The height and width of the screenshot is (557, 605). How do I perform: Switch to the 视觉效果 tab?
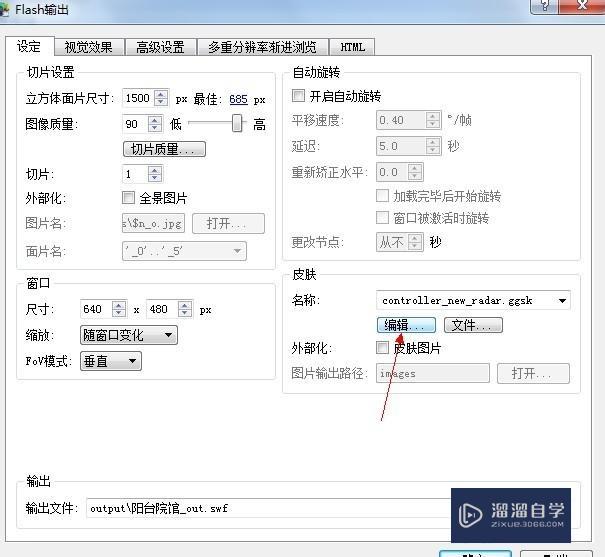[88, 47]
